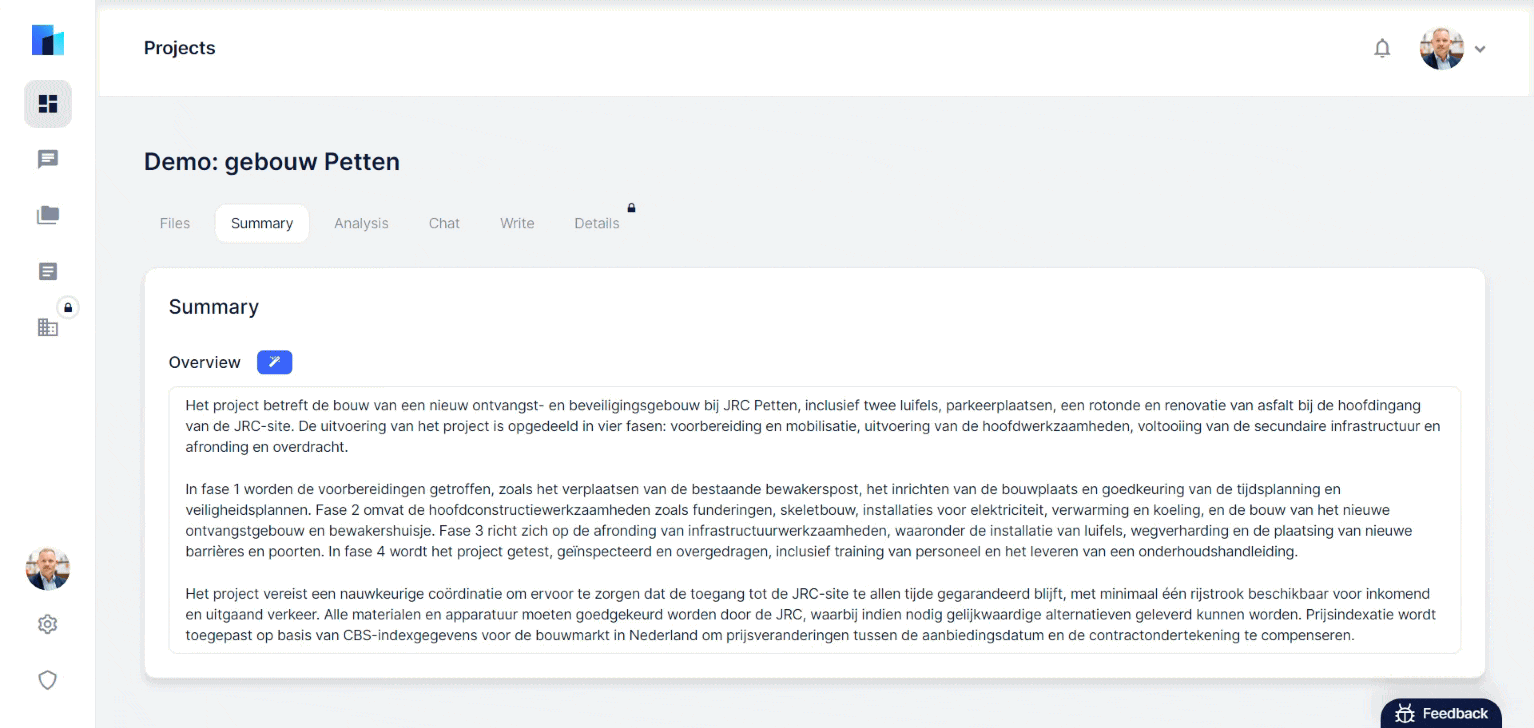
Task: Switch to the Analysis tab
Action: tap(361, 223)
